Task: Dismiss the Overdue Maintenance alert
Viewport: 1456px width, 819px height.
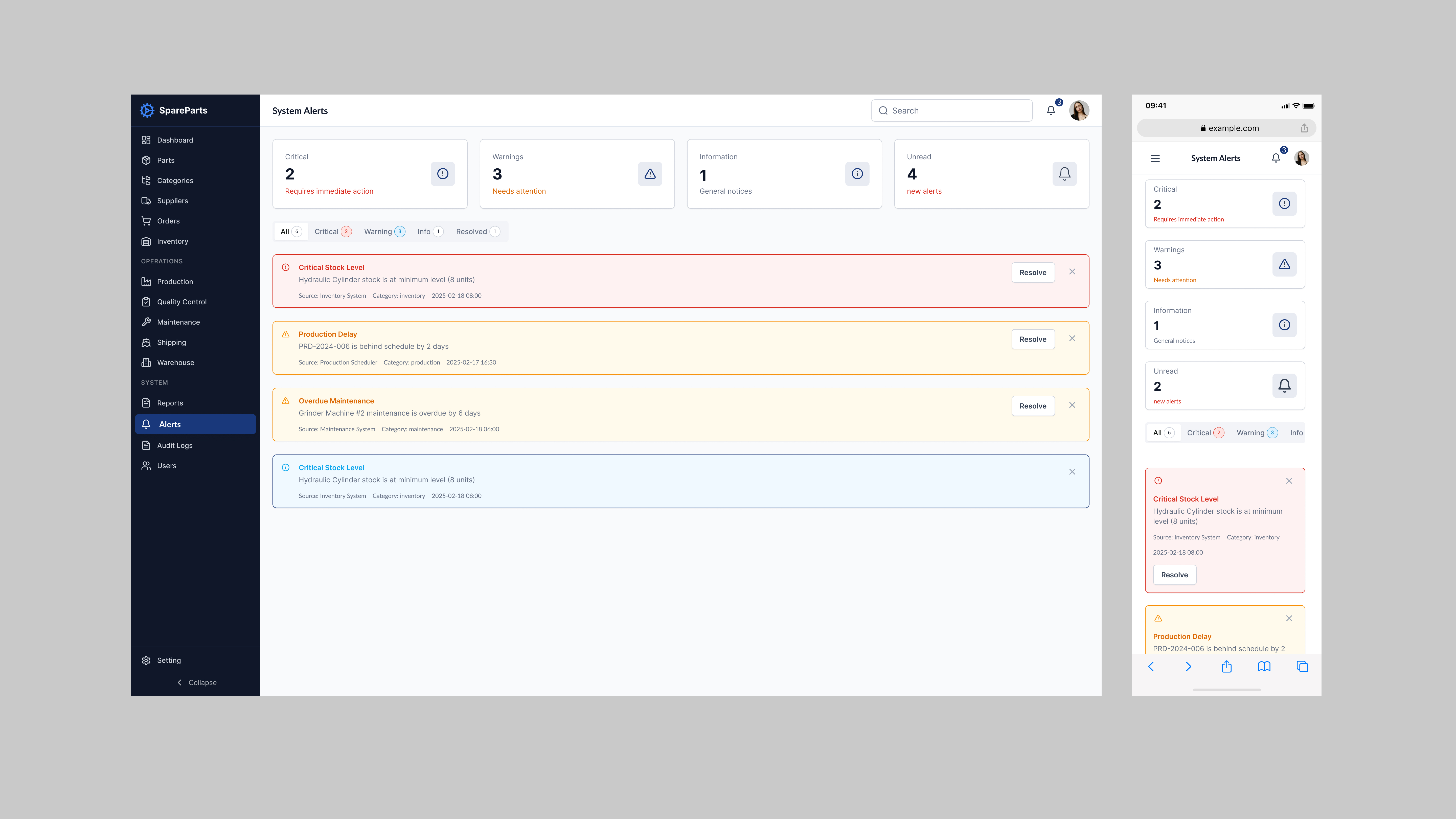Action: pos(1072,405)
